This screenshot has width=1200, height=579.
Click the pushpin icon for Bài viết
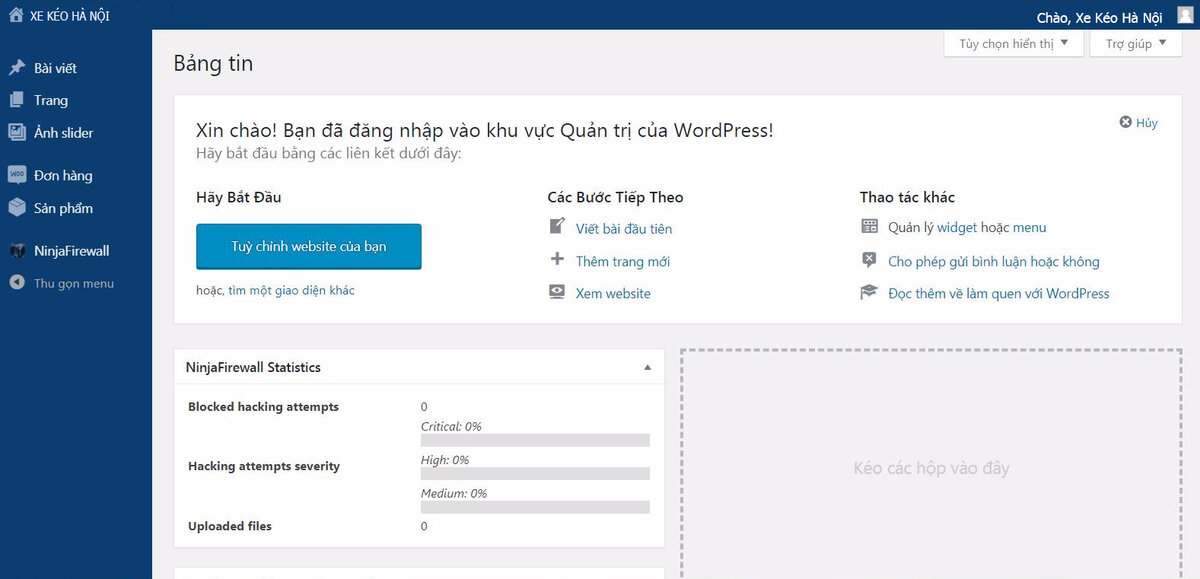pos(17,68)
